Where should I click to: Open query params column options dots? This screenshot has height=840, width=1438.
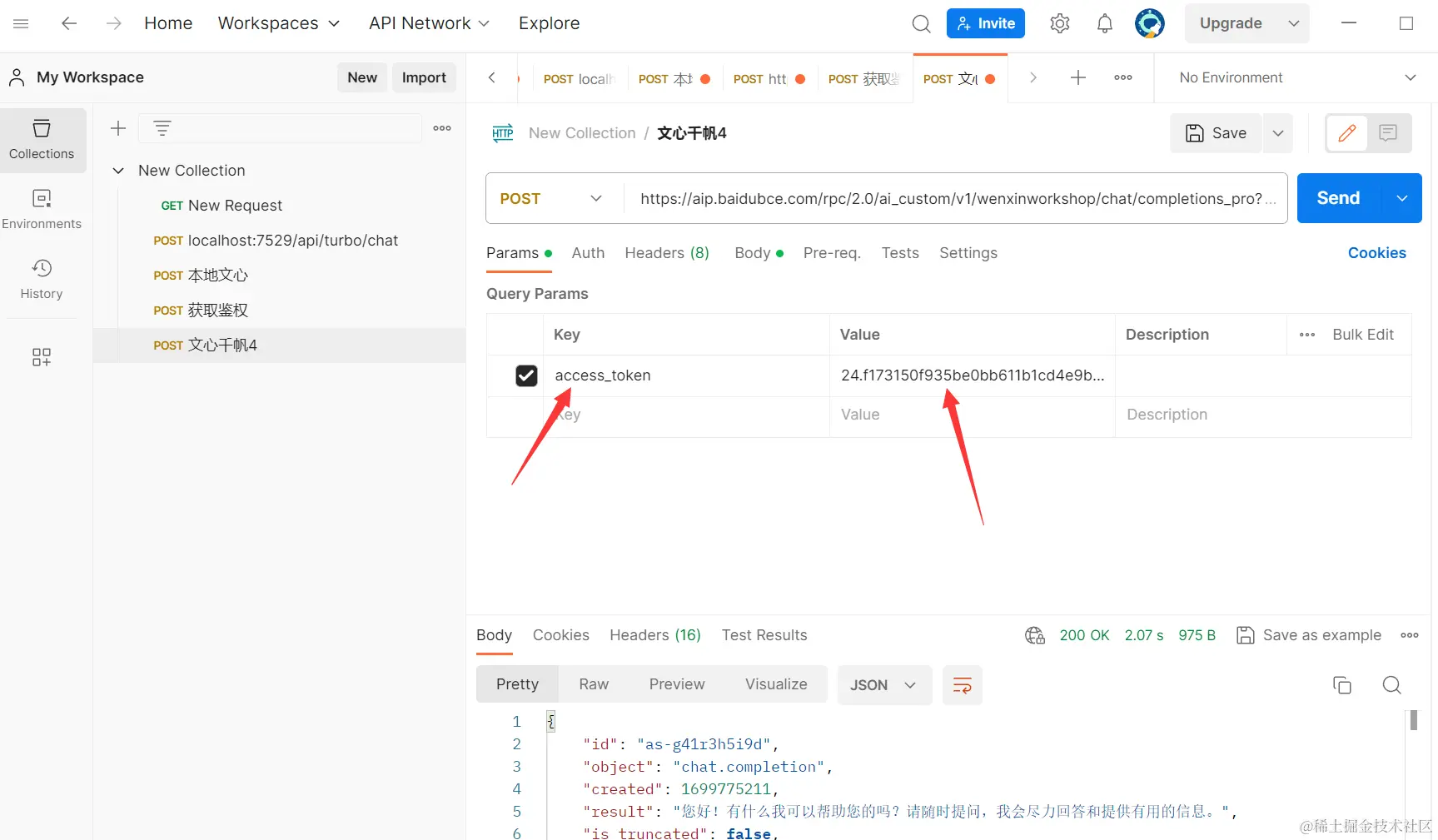point(1307,335)
